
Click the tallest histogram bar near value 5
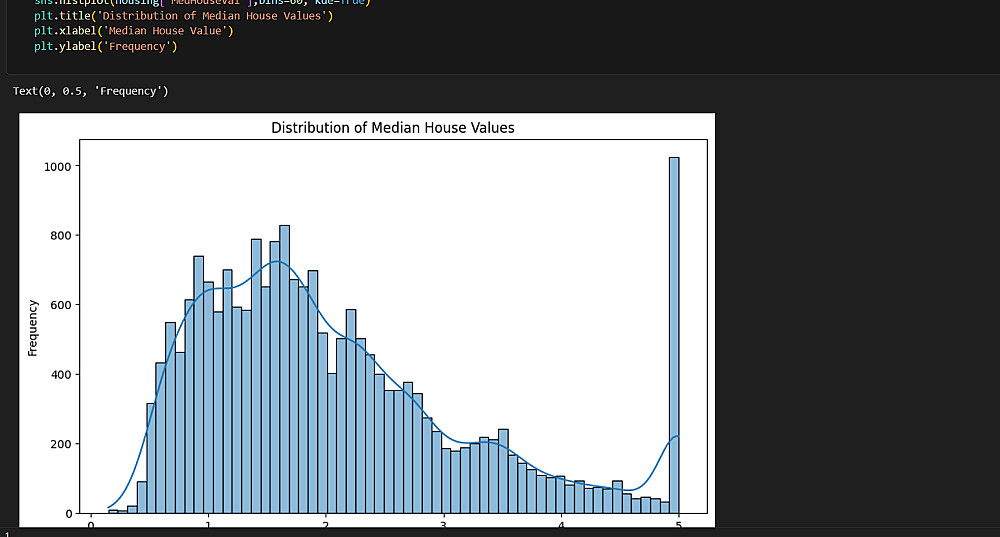point(674,335)
